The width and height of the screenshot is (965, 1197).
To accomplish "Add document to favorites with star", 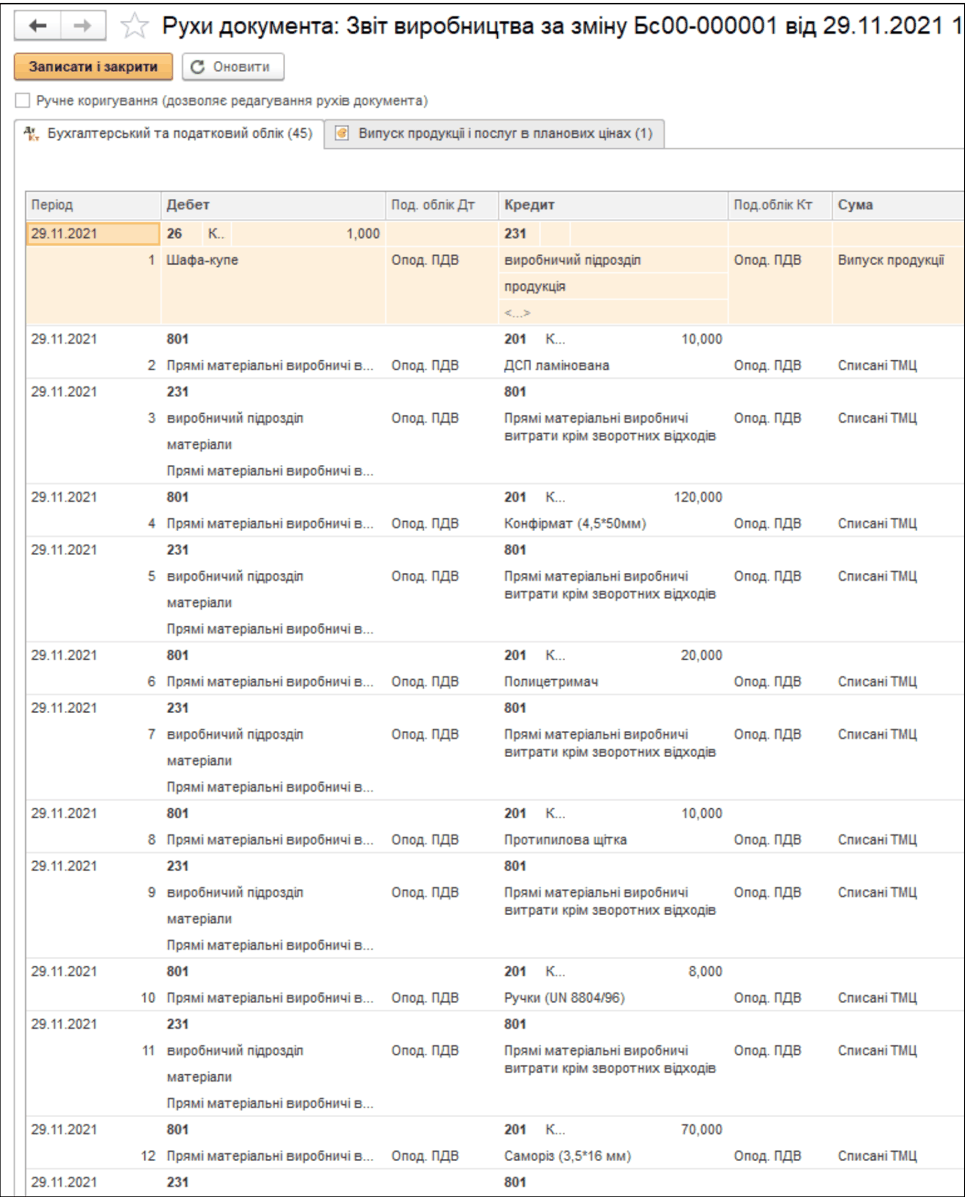I will click(134, 27).
